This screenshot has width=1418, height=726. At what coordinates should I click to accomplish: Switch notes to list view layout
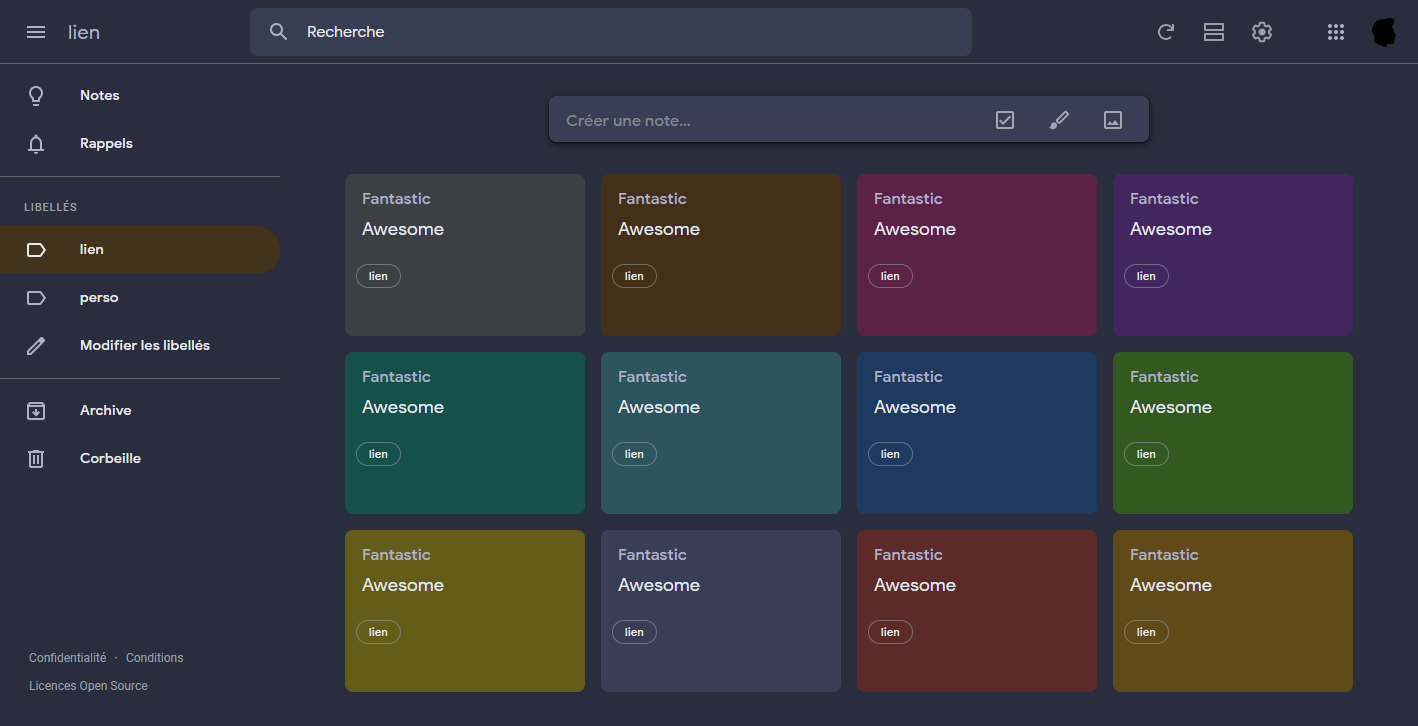(x=1213, y=31)
